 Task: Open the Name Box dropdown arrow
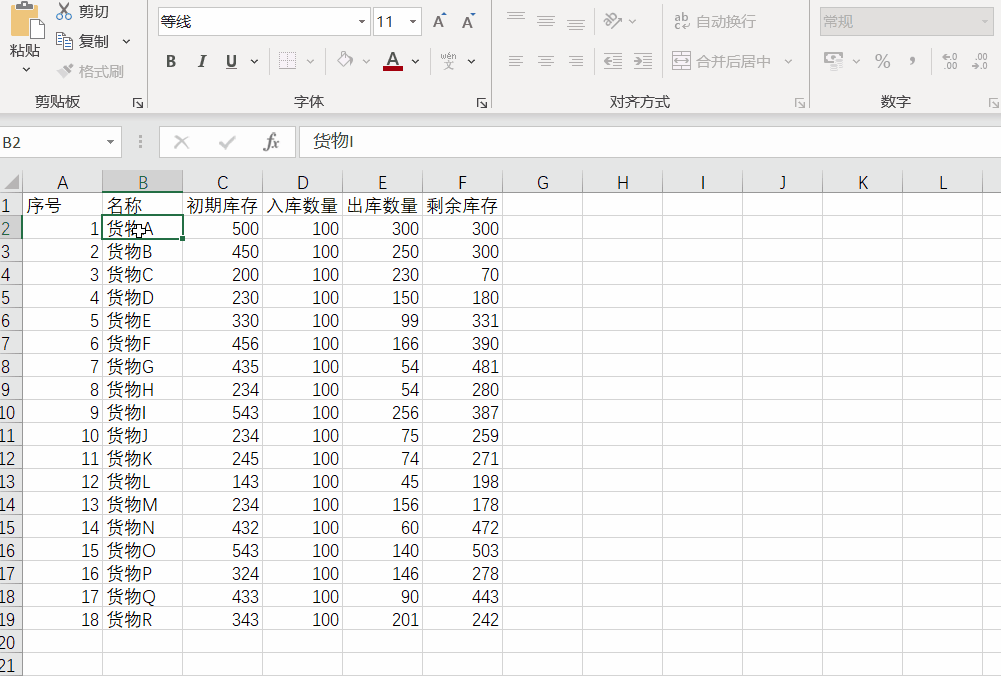tap(110, 142)
